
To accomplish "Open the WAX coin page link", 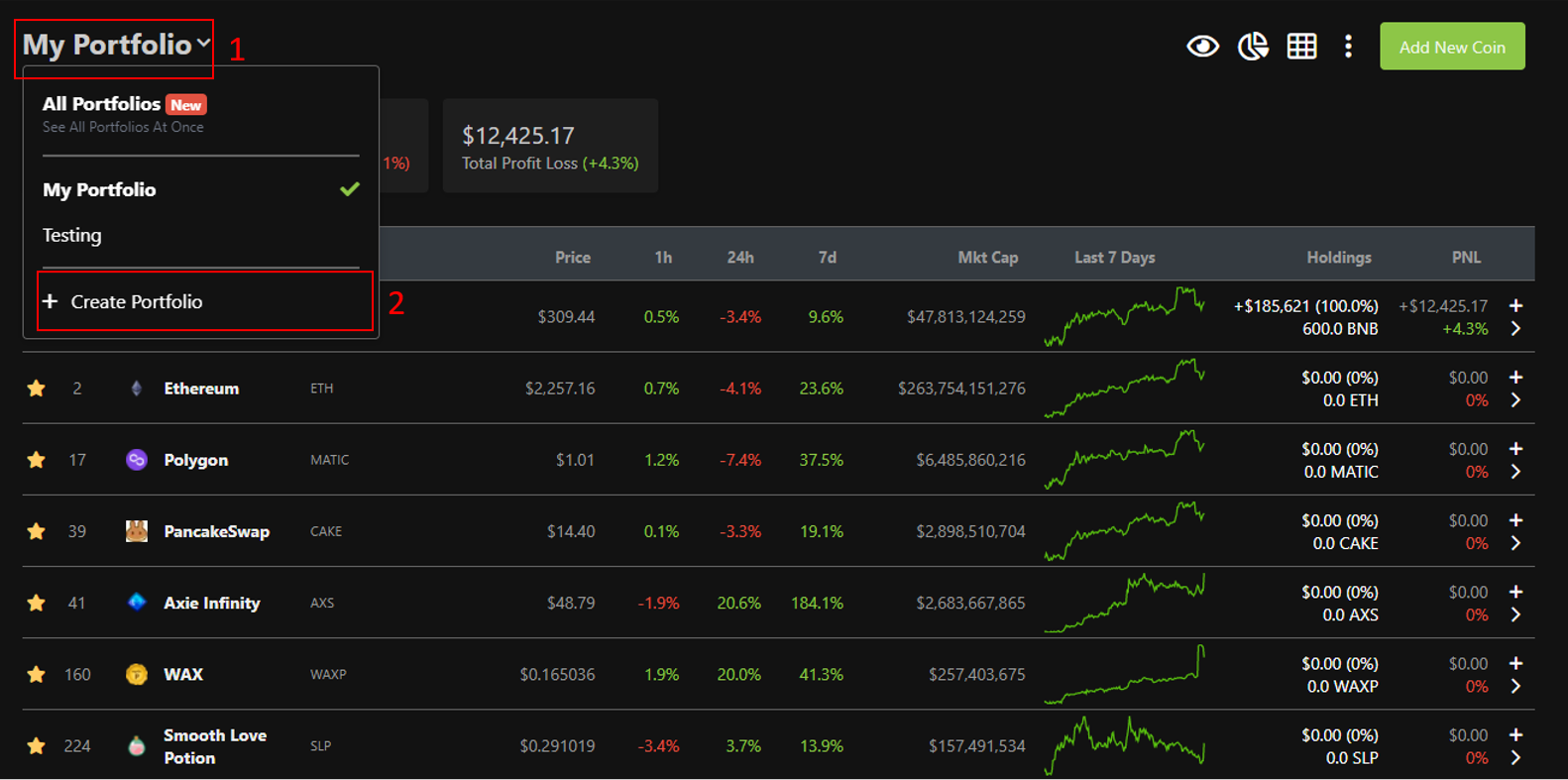I will pyautogui.click(x=183, y=674).
